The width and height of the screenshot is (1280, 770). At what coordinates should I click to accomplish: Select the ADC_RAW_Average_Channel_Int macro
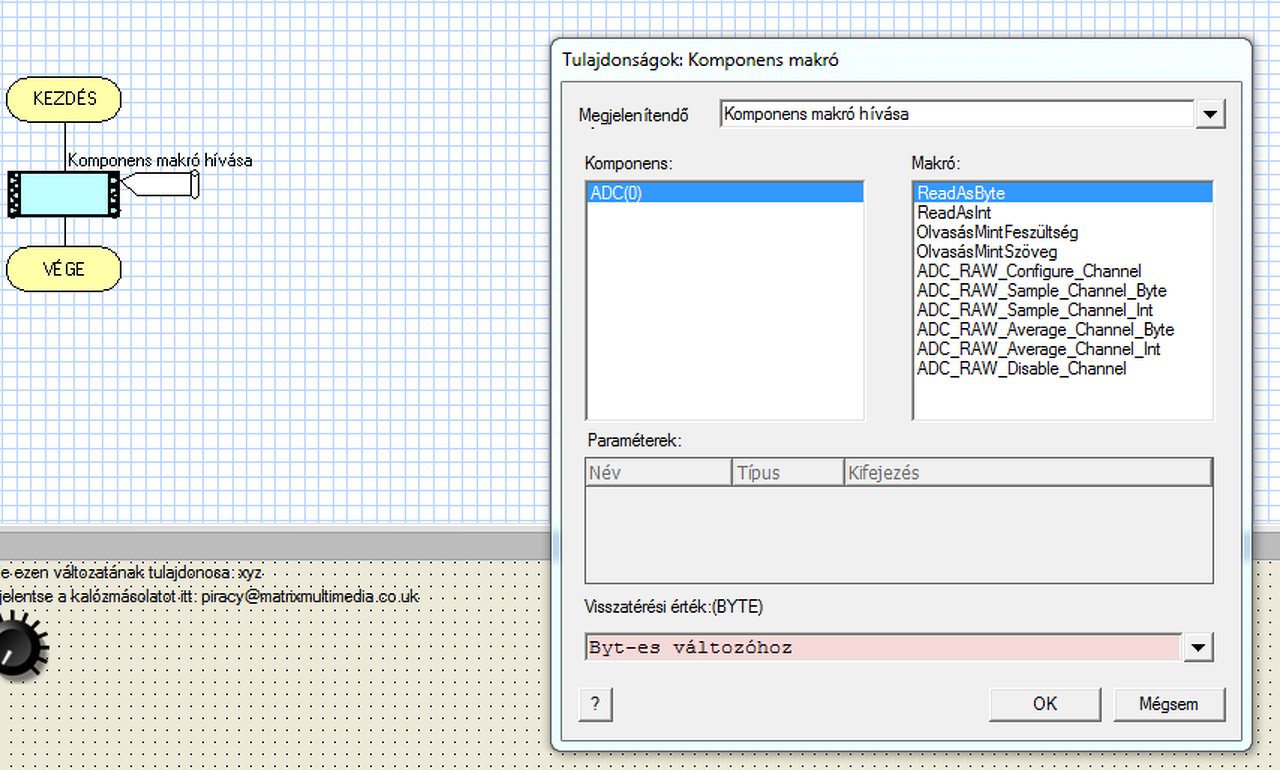(1062, 349)
